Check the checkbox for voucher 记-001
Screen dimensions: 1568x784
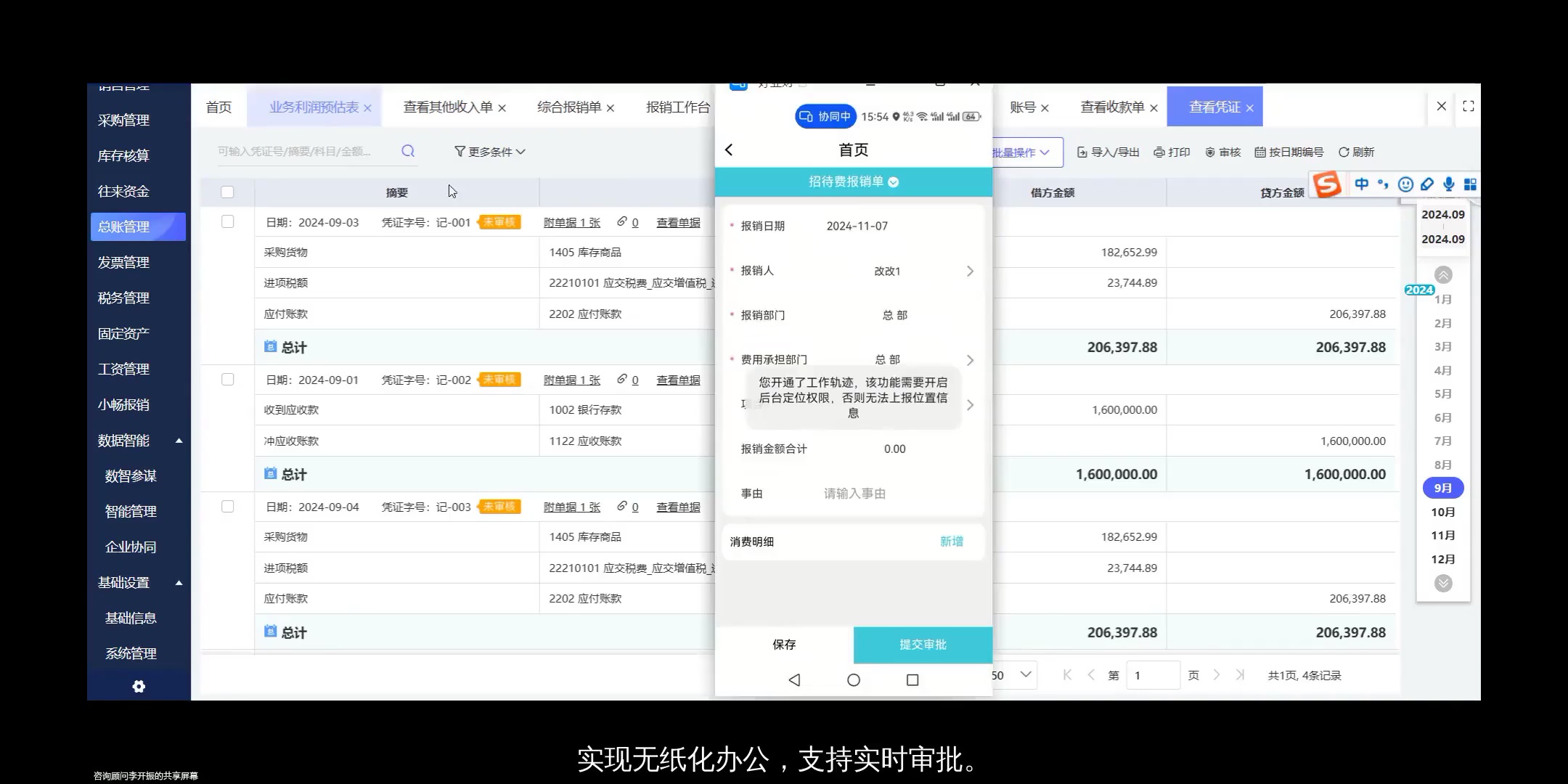(x=228, y=222)
